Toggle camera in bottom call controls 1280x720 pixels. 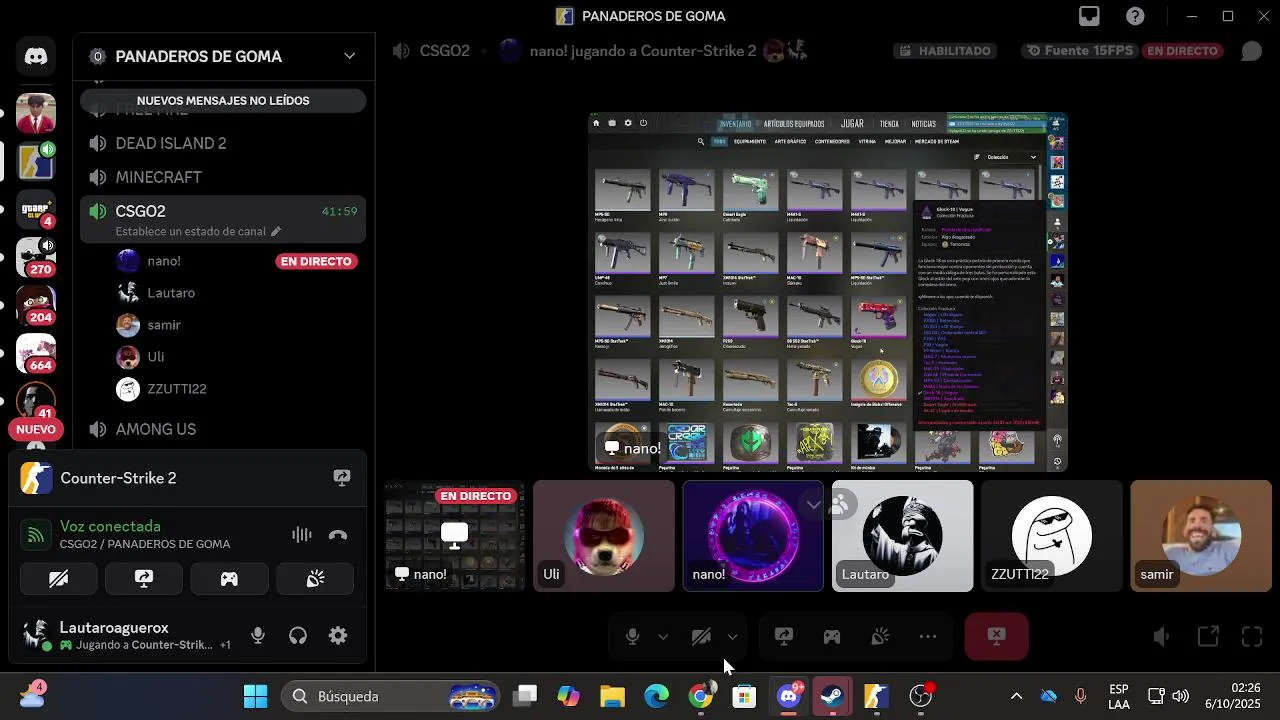click(701, 636)
